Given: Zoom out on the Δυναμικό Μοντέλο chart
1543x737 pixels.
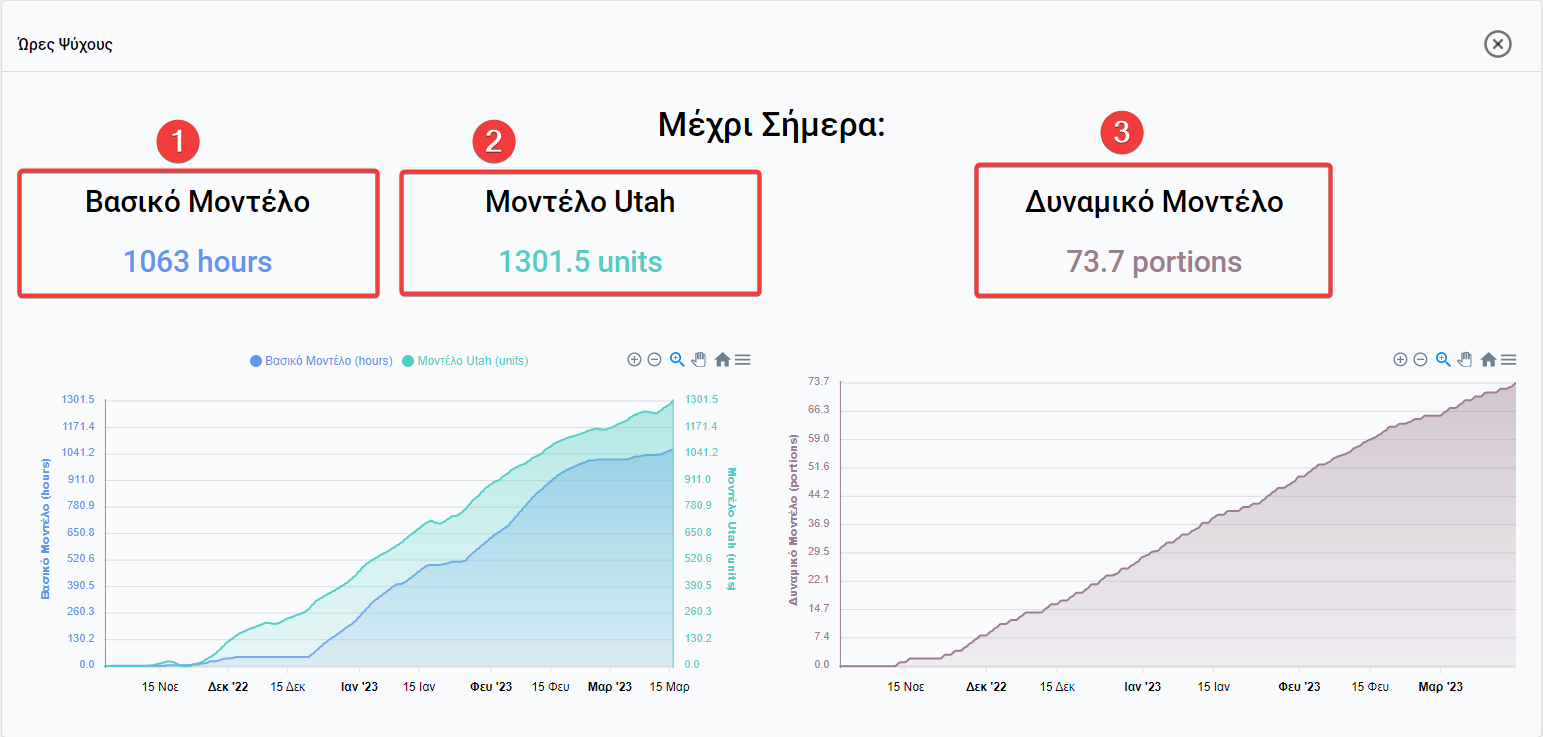Looking at the screenshot, I should (x=1420, y=360).
